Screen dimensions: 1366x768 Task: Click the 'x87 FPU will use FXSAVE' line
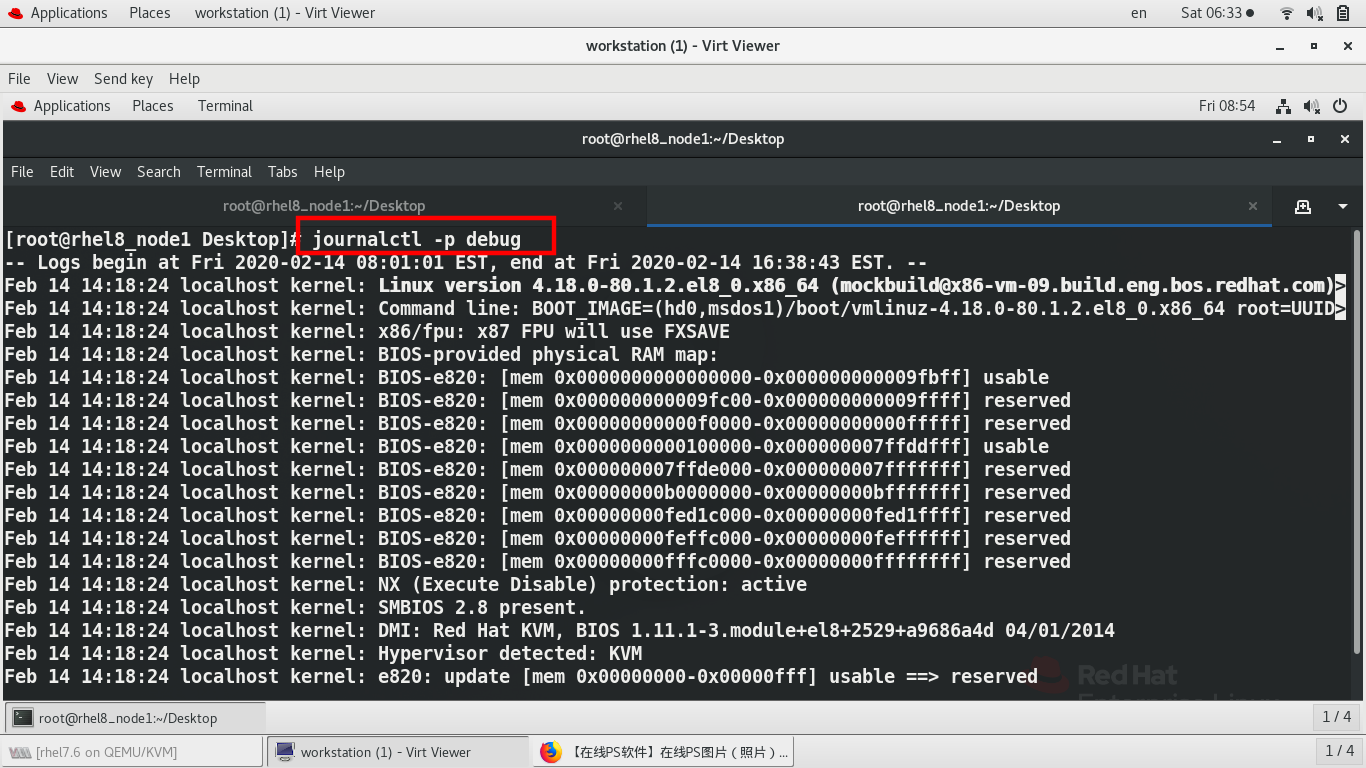(x=367, y=332)
